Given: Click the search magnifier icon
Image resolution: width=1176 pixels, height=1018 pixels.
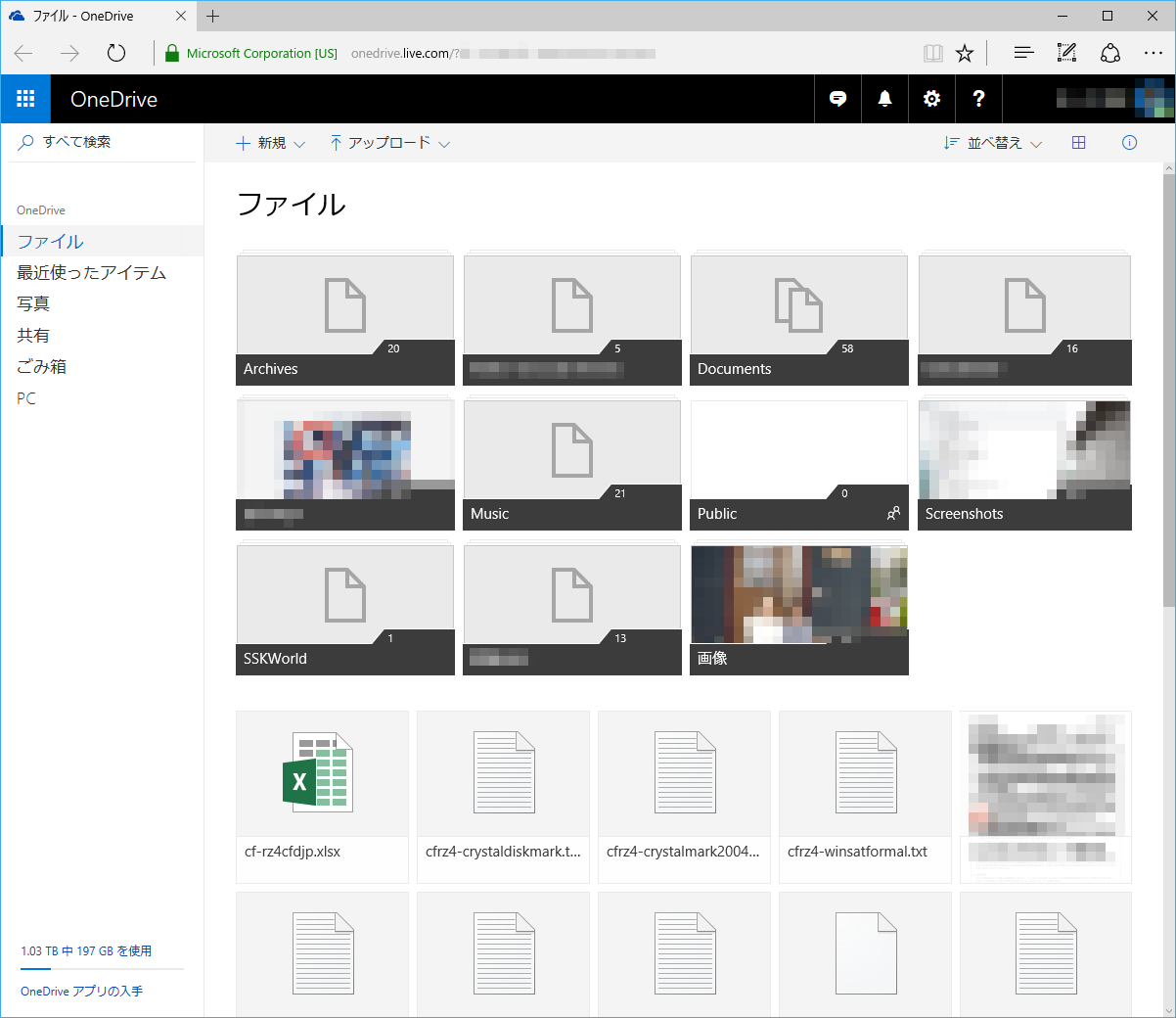Looking at the screenshot, I should click(x=26, y=142).
